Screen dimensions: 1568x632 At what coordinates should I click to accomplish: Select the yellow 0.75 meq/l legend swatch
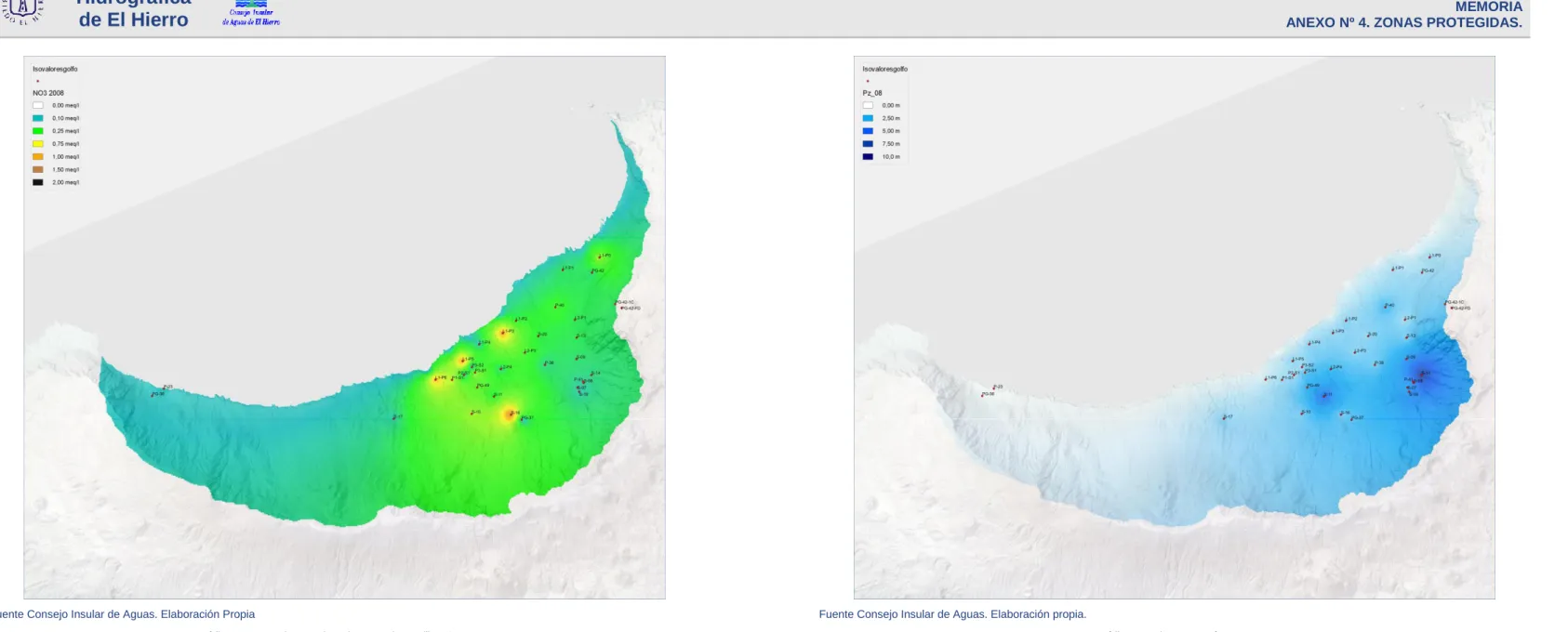click(38, 144)
